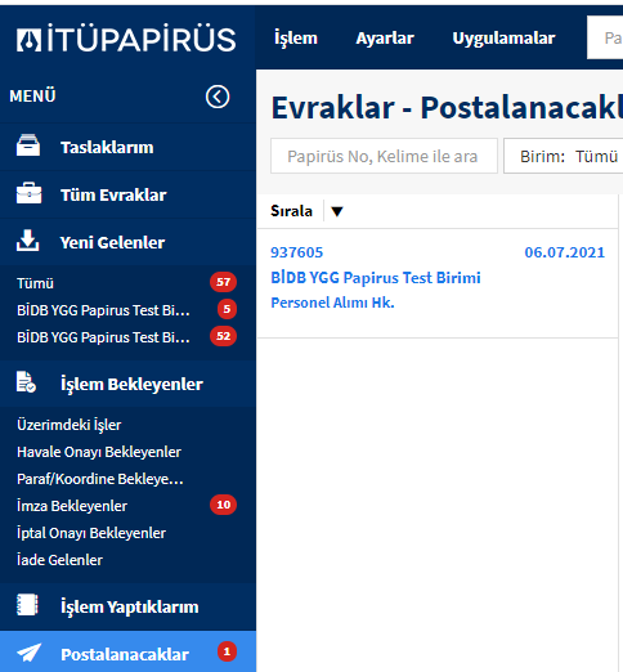Open Üzerimdeki İşler
The image size is (625, 672).
(69, 425)
